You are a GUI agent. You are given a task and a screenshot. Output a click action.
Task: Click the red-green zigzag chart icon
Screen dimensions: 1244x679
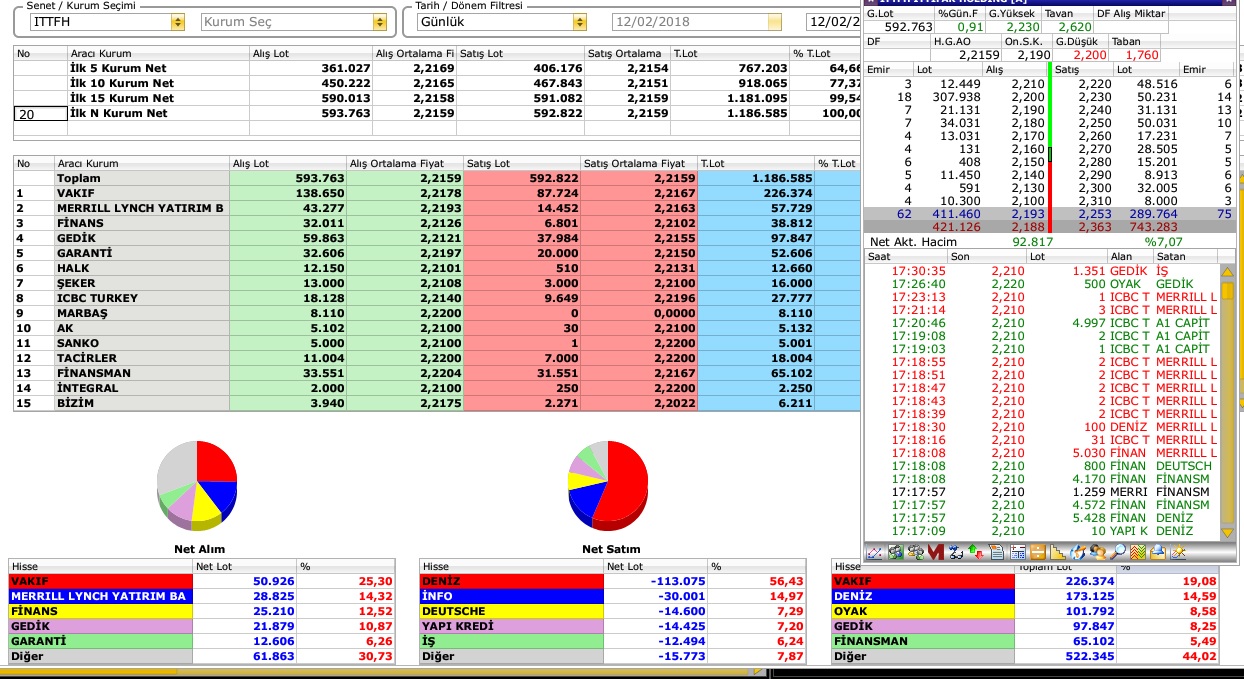1140,552
